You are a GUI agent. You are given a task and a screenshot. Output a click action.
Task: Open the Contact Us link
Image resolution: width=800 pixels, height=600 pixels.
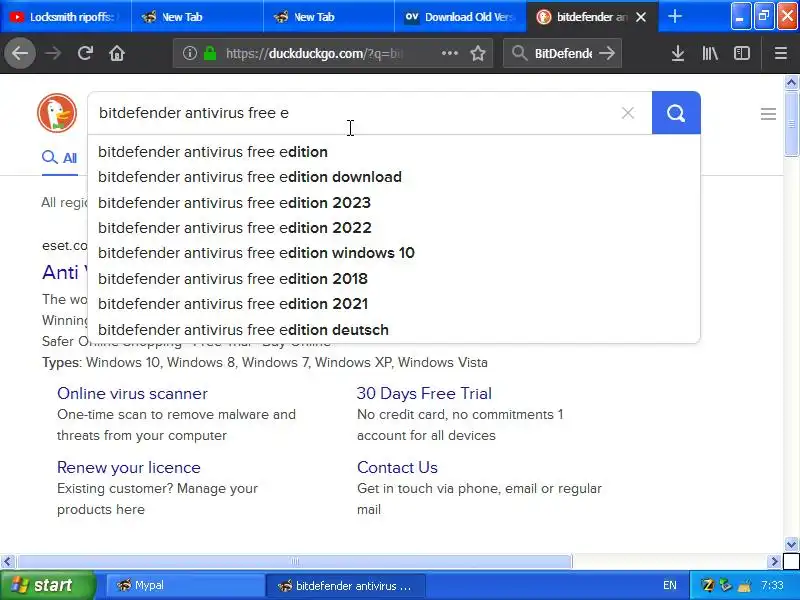tap(397, 467)
